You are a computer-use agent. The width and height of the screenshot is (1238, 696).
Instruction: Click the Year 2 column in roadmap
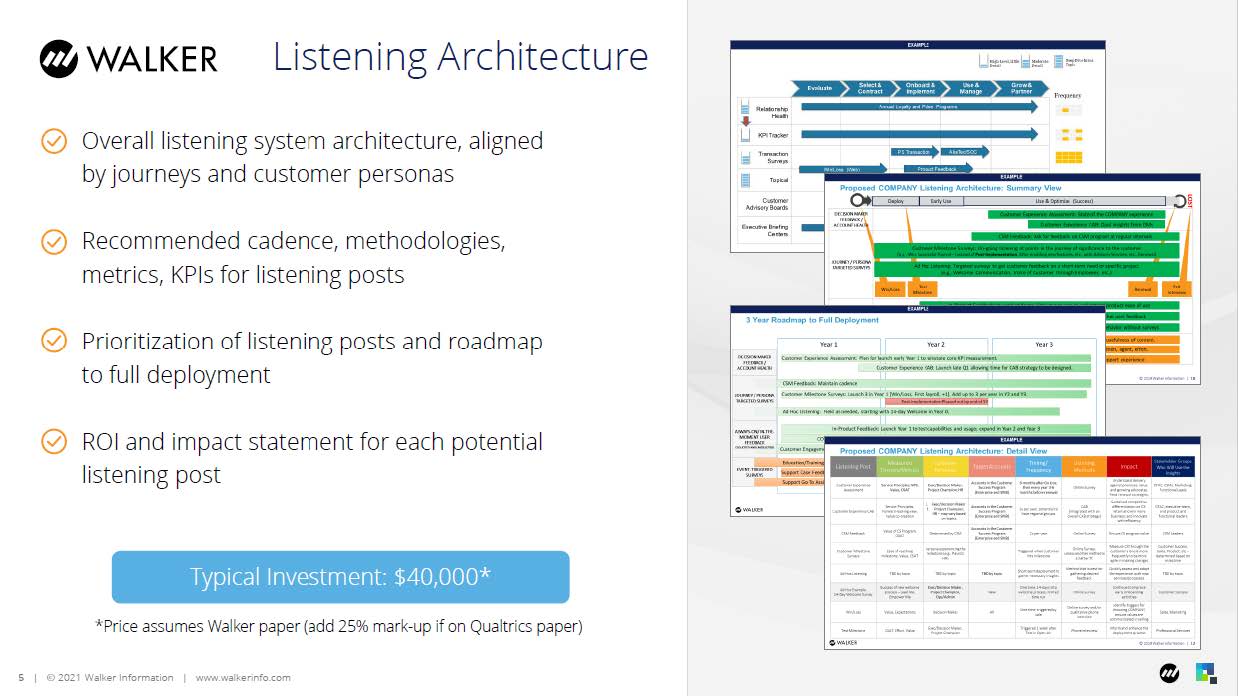pyautogui.click(x=935, y=345)
